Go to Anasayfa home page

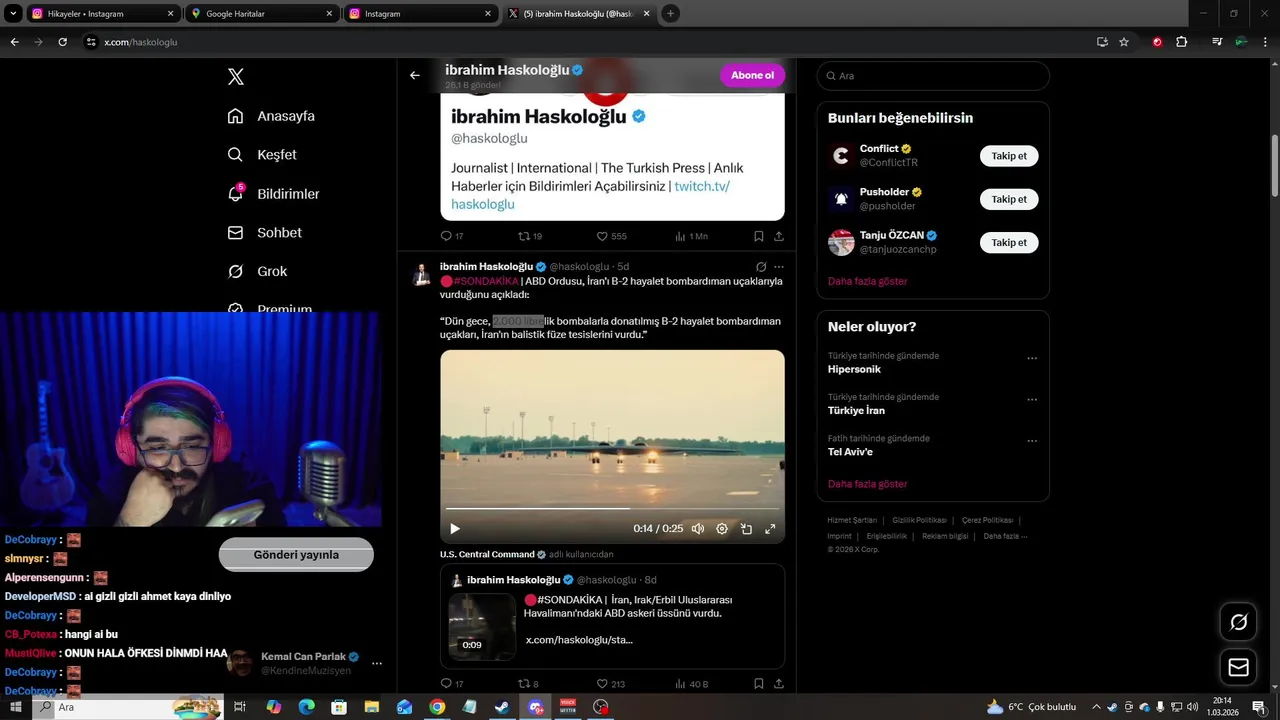[271, 116]
